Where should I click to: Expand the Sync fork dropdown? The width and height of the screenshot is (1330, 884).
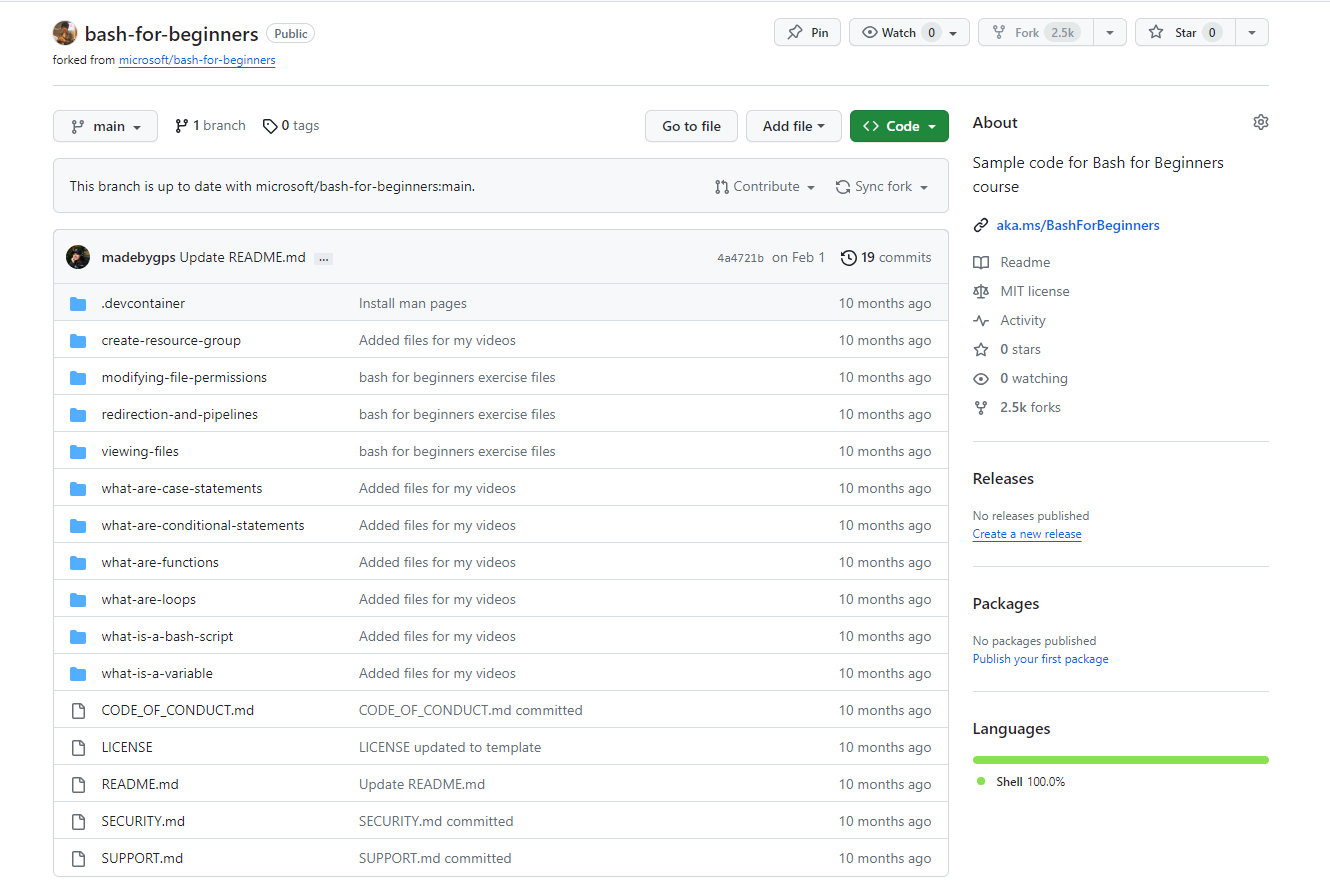pos(882,187)
